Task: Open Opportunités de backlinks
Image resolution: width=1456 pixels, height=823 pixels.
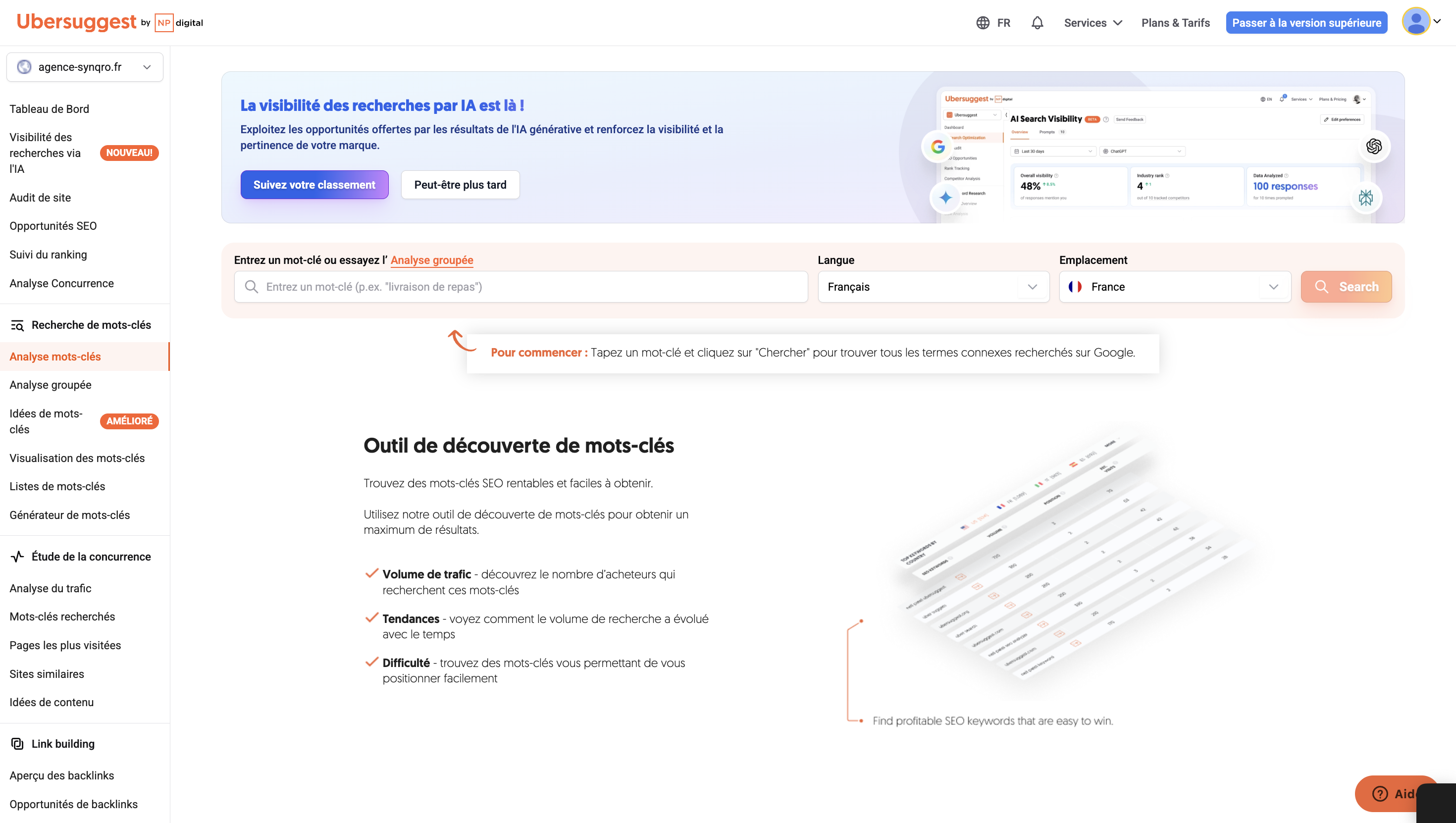Action: click(x=73, y=804)
